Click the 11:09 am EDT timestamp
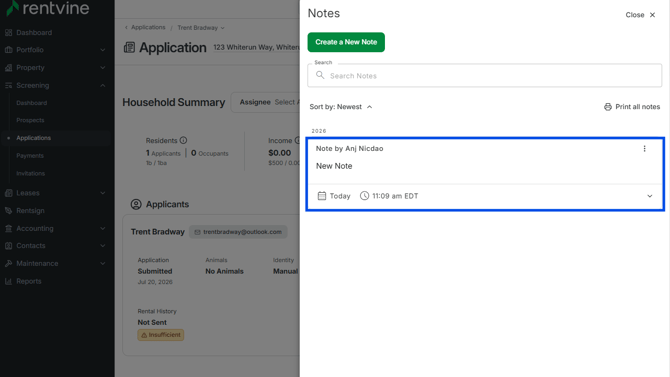 tap(395, 196)
